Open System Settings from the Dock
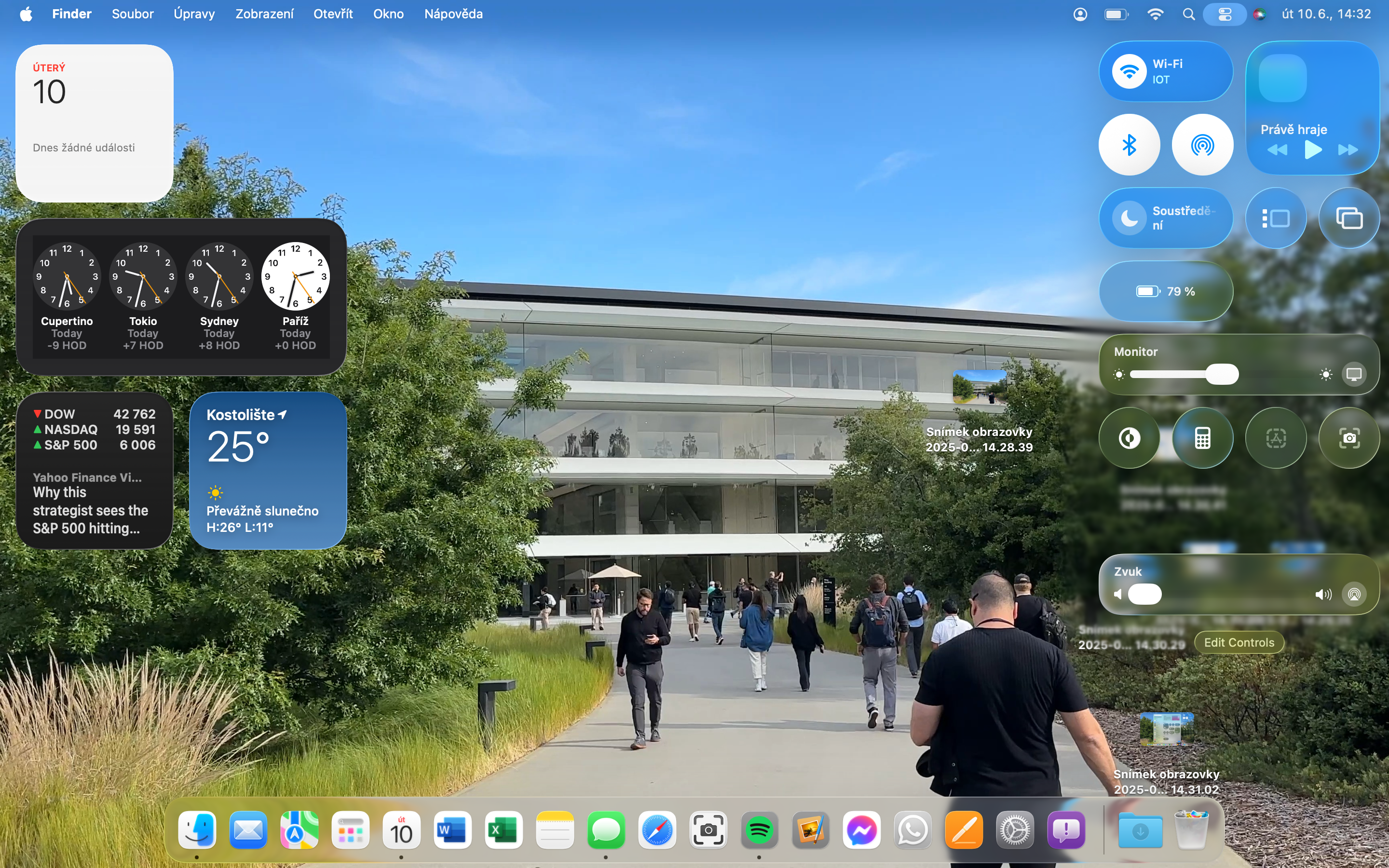The height and width of the screenshot is (868, 1389). pyautogui.click(x=1015, y=830)
